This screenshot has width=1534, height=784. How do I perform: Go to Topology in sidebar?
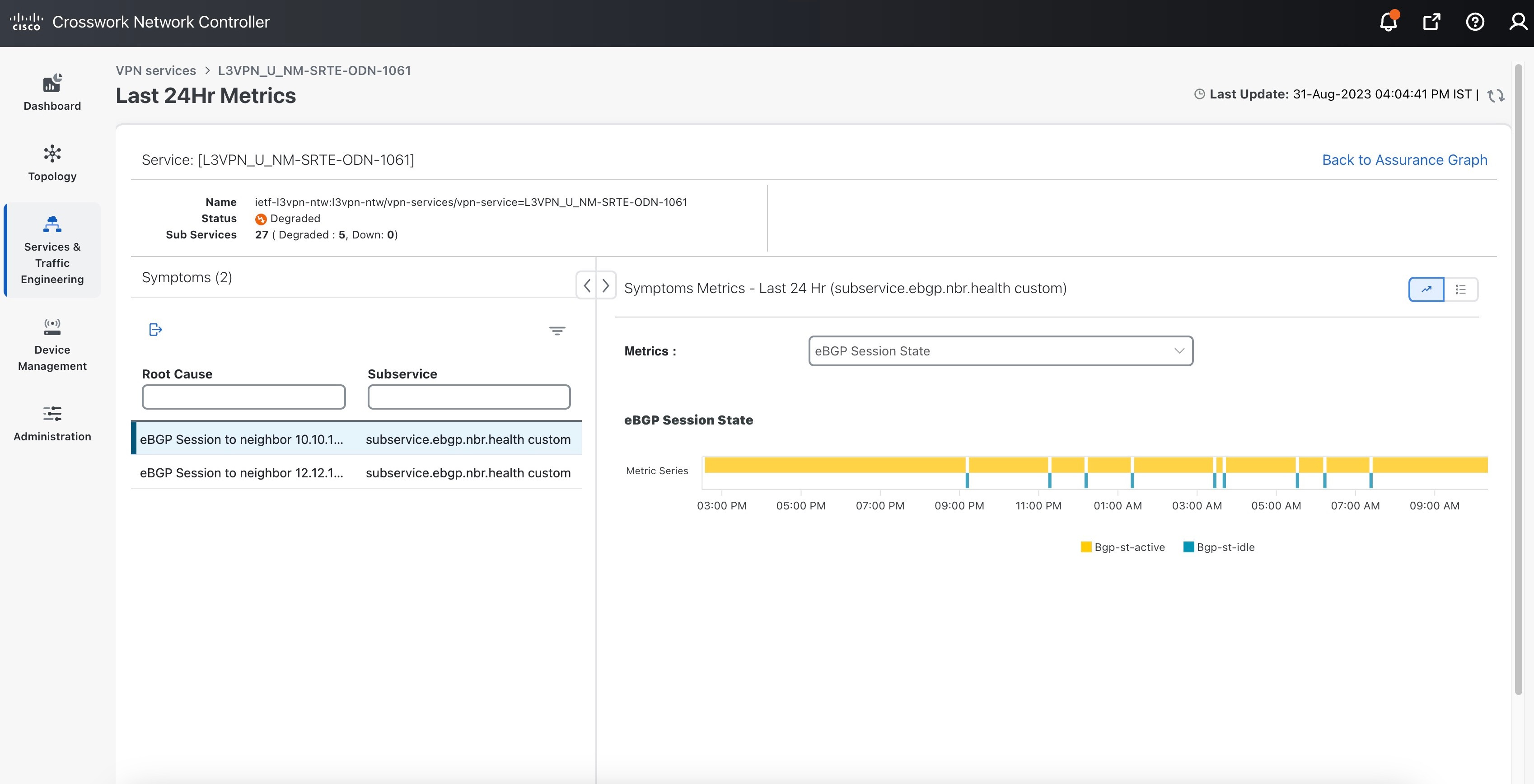pyautogui.click(x=52, y=163)
